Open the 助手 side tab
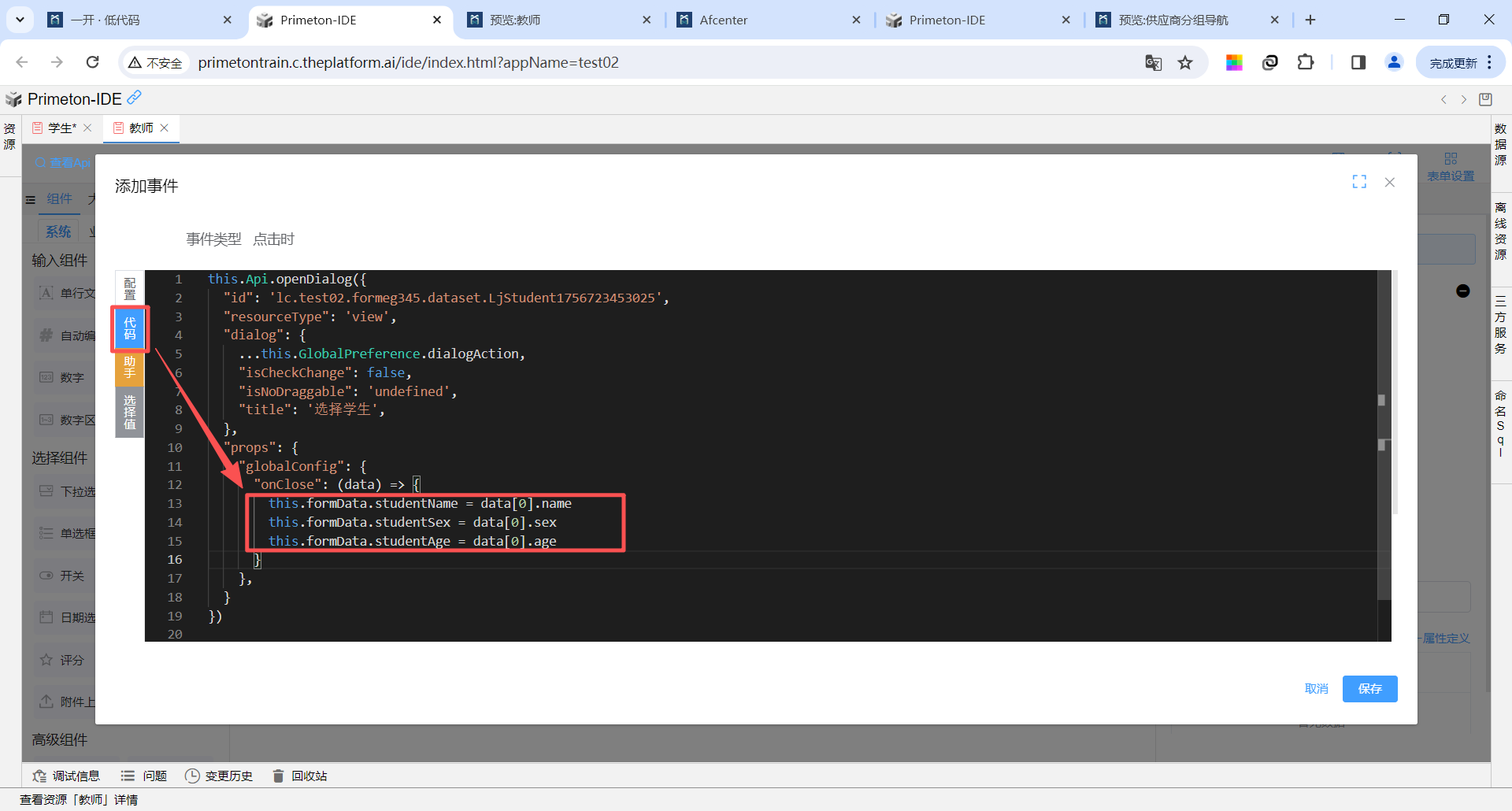The image size is (1512, 811). 130,368
